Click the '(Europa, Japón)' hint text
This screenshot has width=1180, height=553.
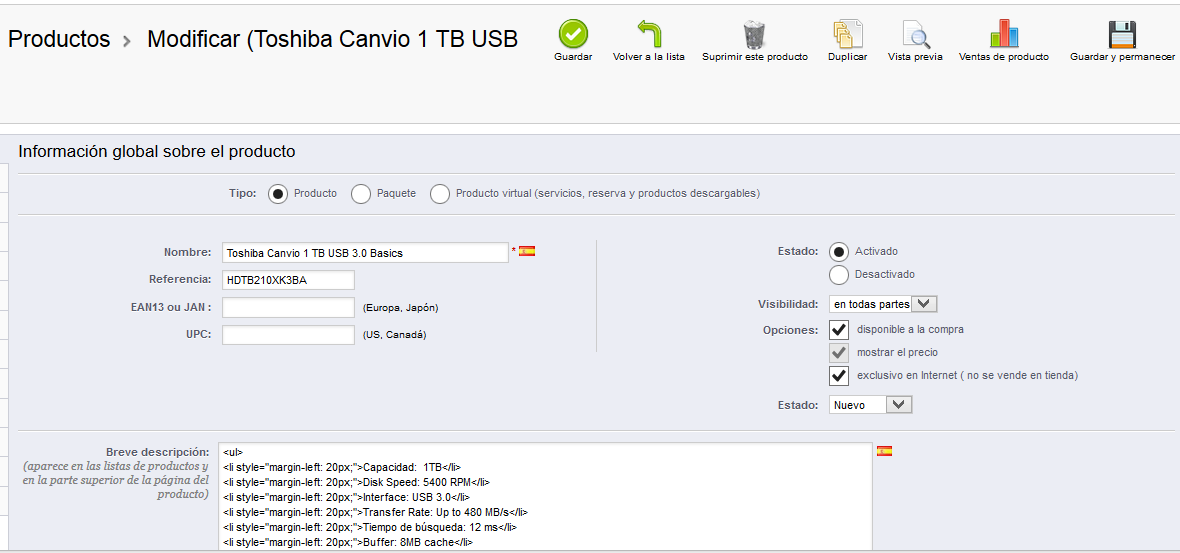(400, 308)
